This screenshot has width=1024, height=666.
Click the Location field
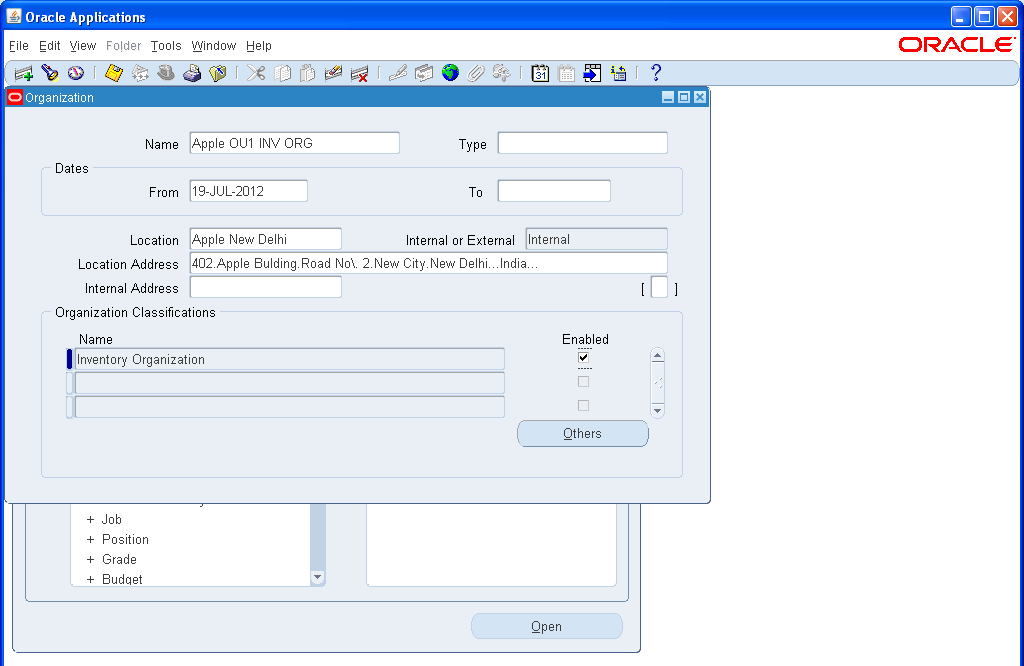[x=265, y=239]
